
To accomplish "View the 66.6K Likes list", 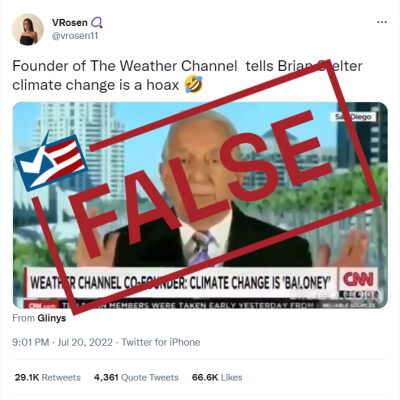I will point(217,377).
